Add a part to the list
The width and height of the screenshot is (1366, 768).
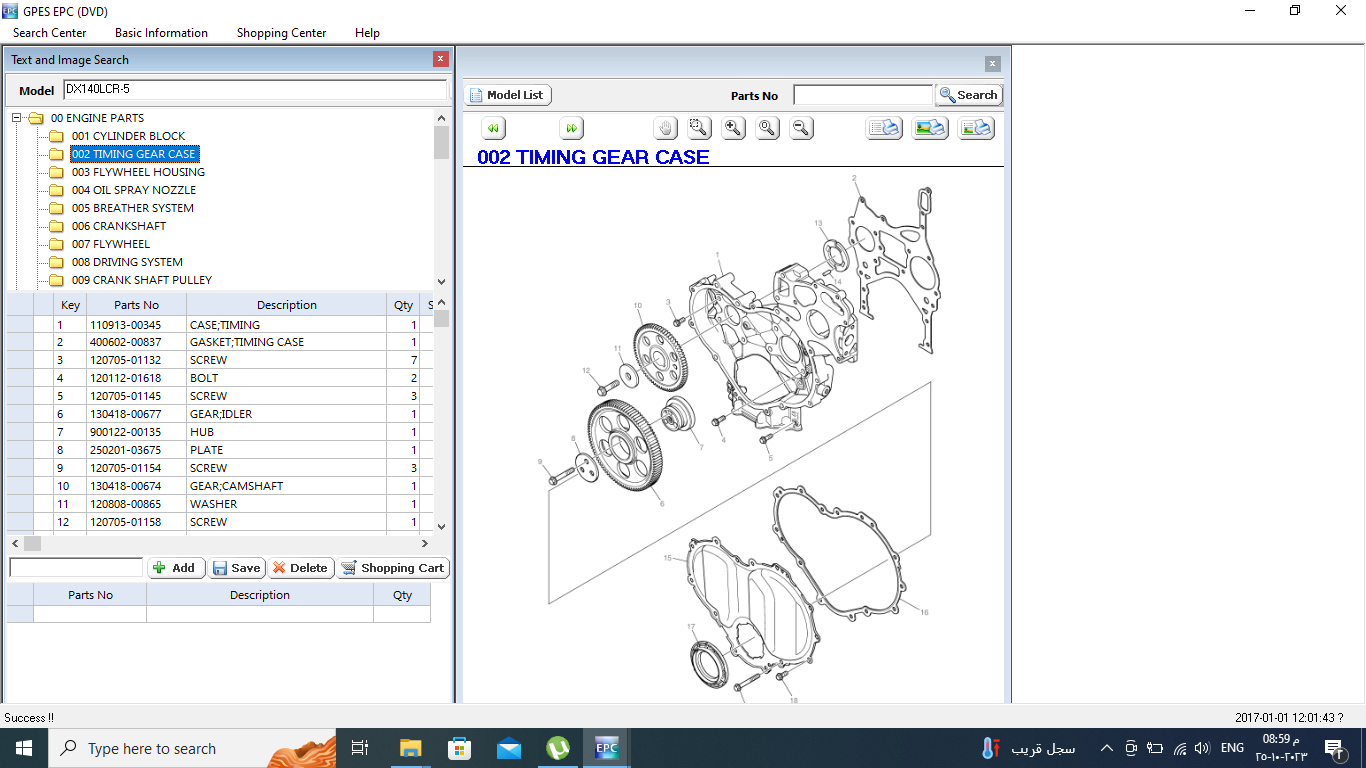(x=177, y=568)
